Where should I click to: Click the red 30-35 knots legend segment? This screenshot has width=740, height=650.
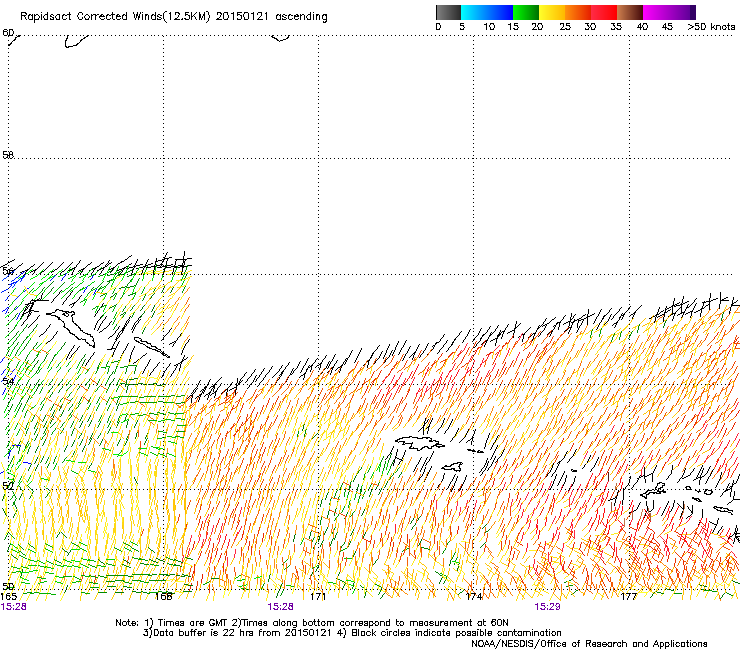[x=604, y=12]
